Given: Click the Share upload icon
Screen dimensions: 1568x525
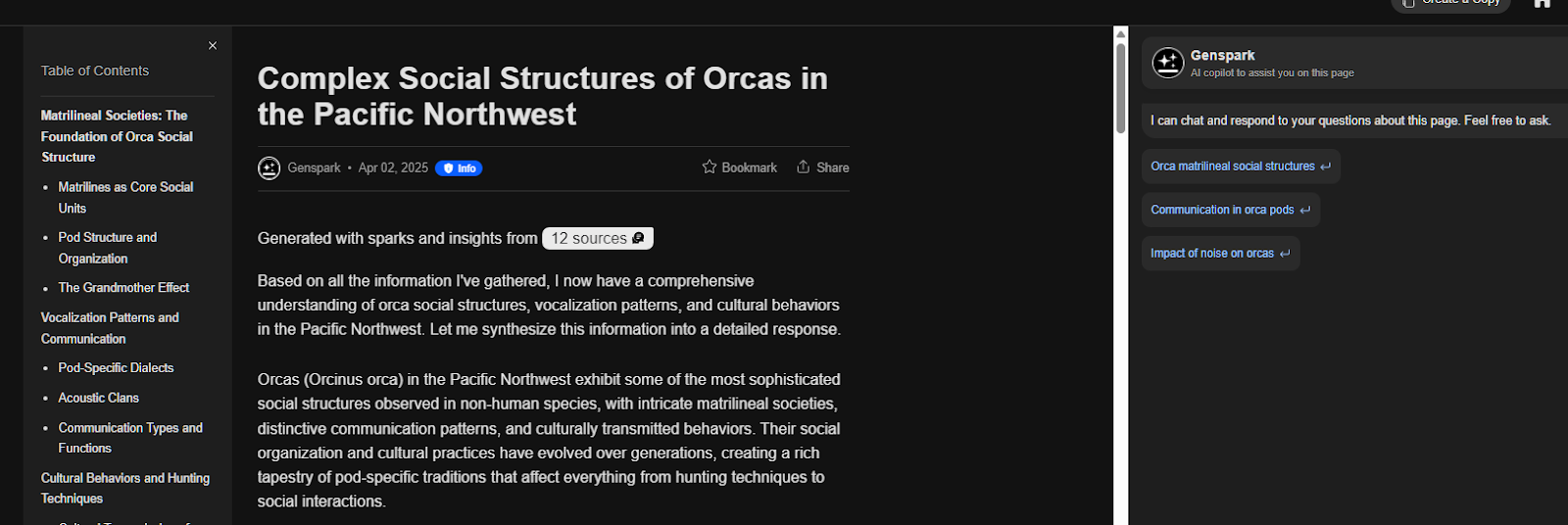Looking at the screenshot, I should [x=804, y=167].
